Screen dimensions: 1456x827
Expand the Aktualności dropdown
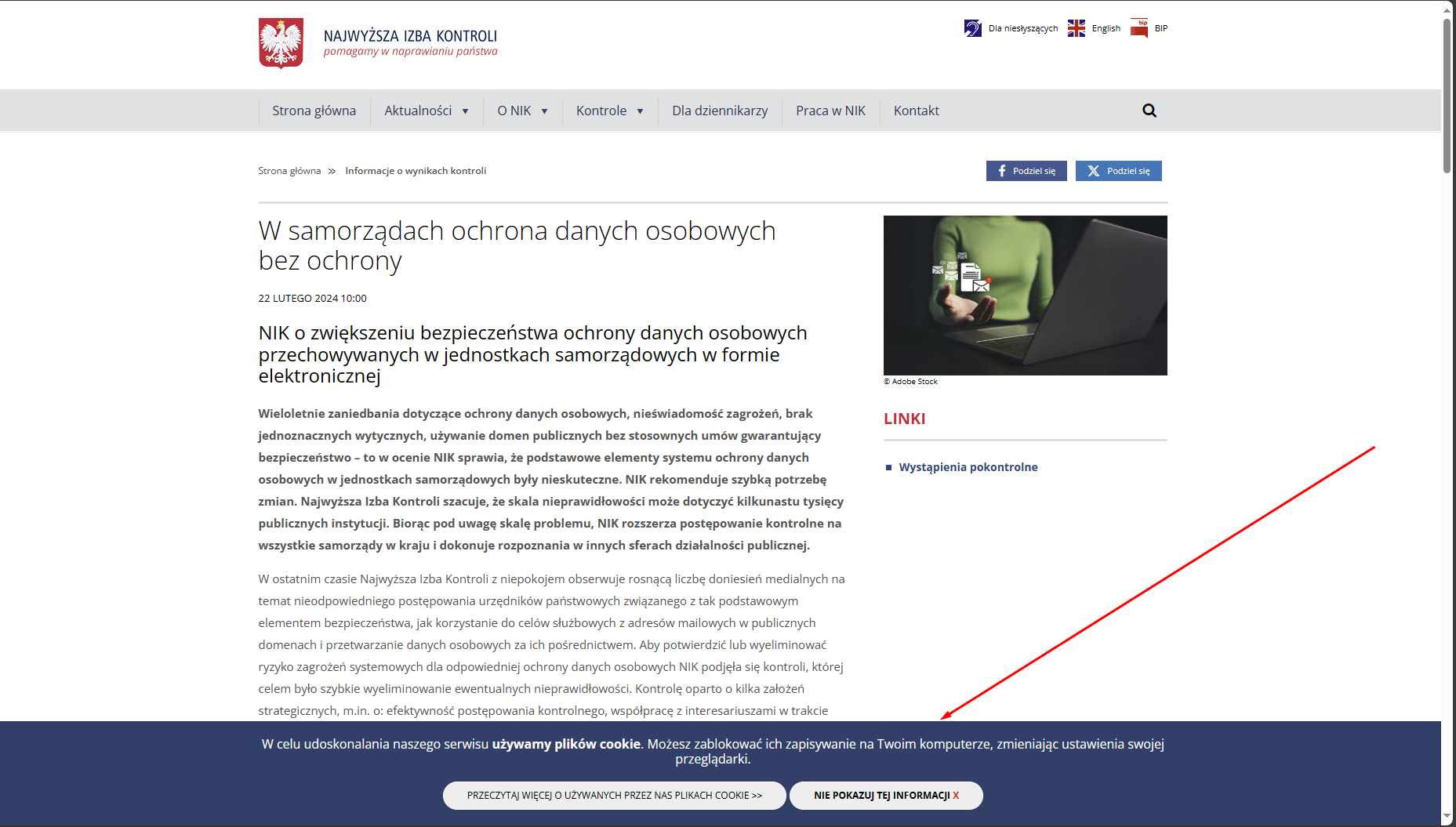(425, 110)
